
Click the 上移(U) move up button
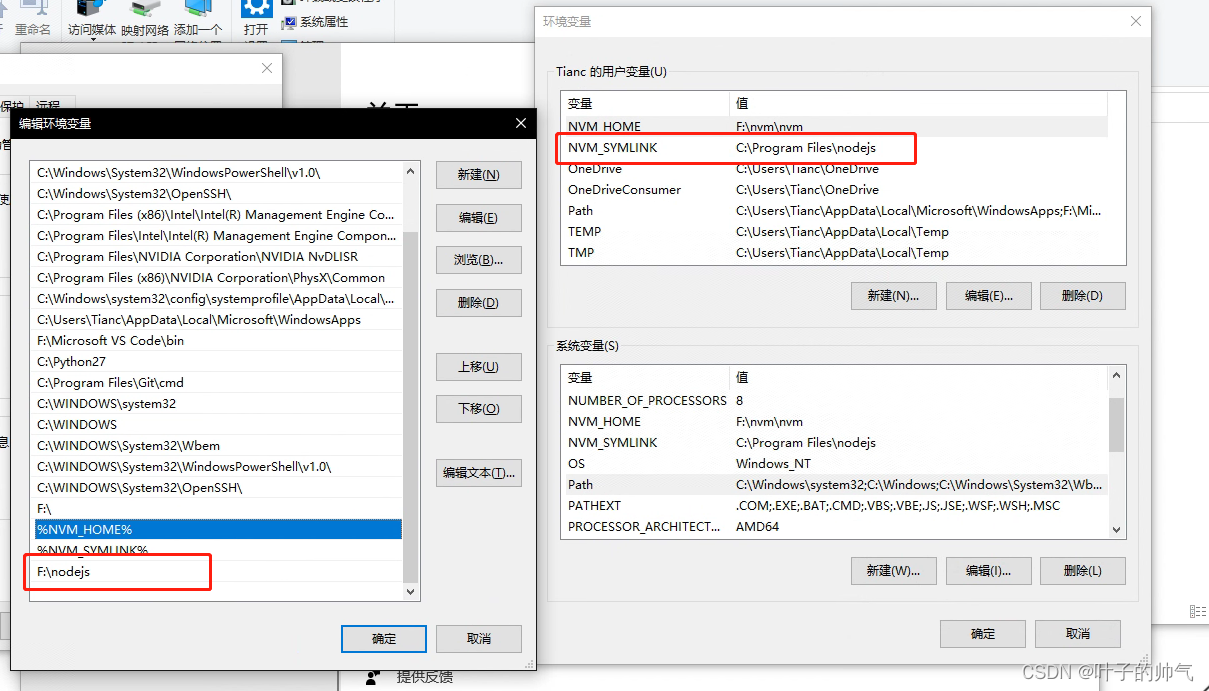(478, 366)
